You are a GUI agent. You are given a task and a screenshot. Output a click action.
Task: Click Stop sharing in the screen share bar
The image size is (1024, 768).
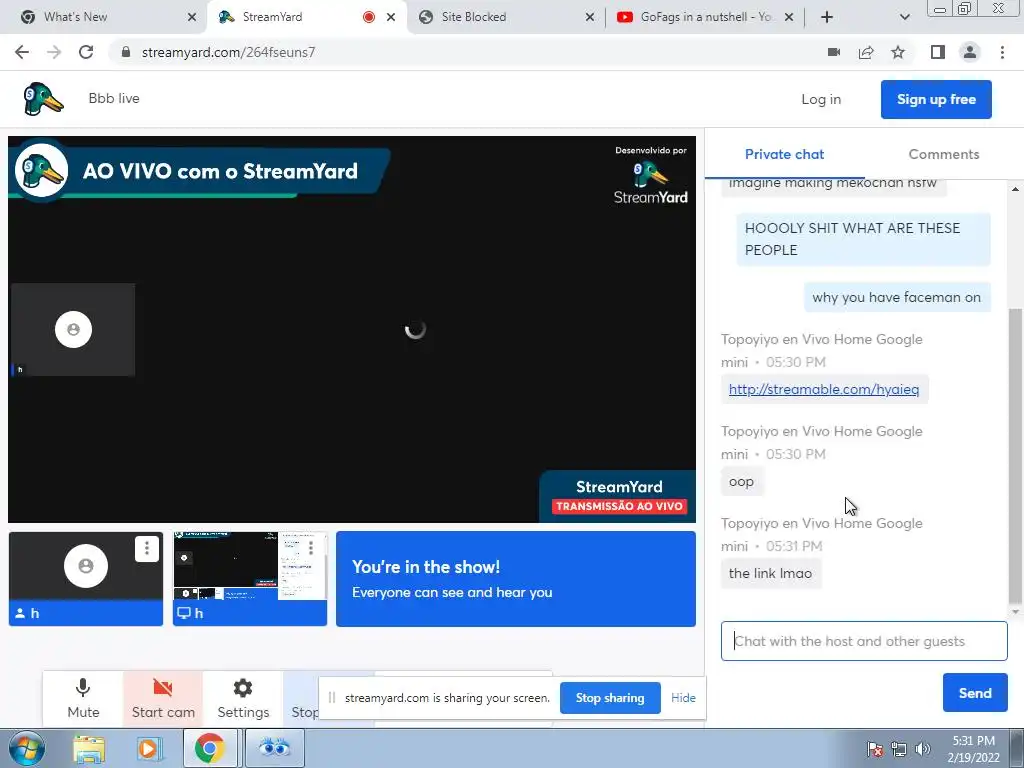[610, 698]
